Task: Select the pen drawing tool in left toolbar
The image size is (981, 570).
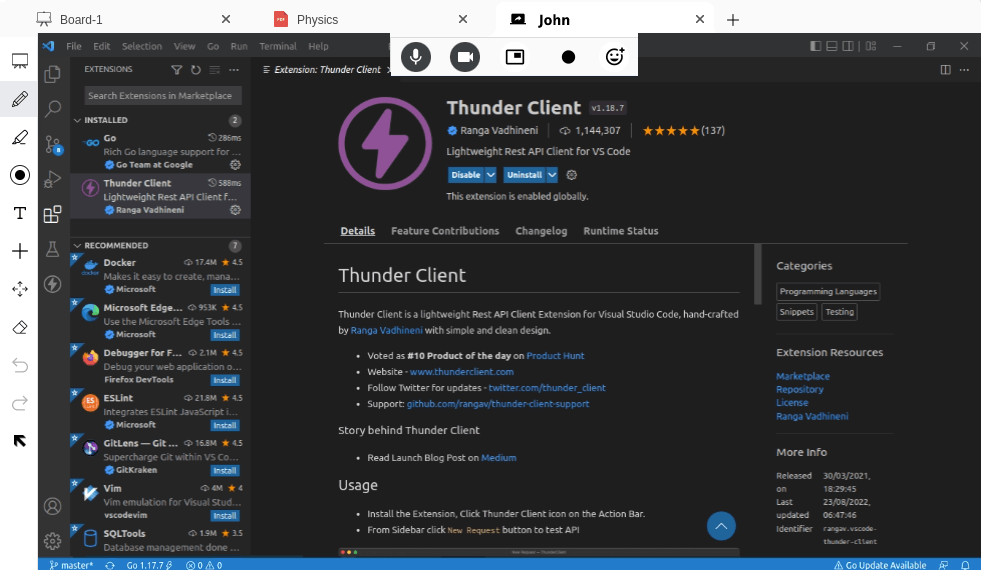Action: [19, 99]
